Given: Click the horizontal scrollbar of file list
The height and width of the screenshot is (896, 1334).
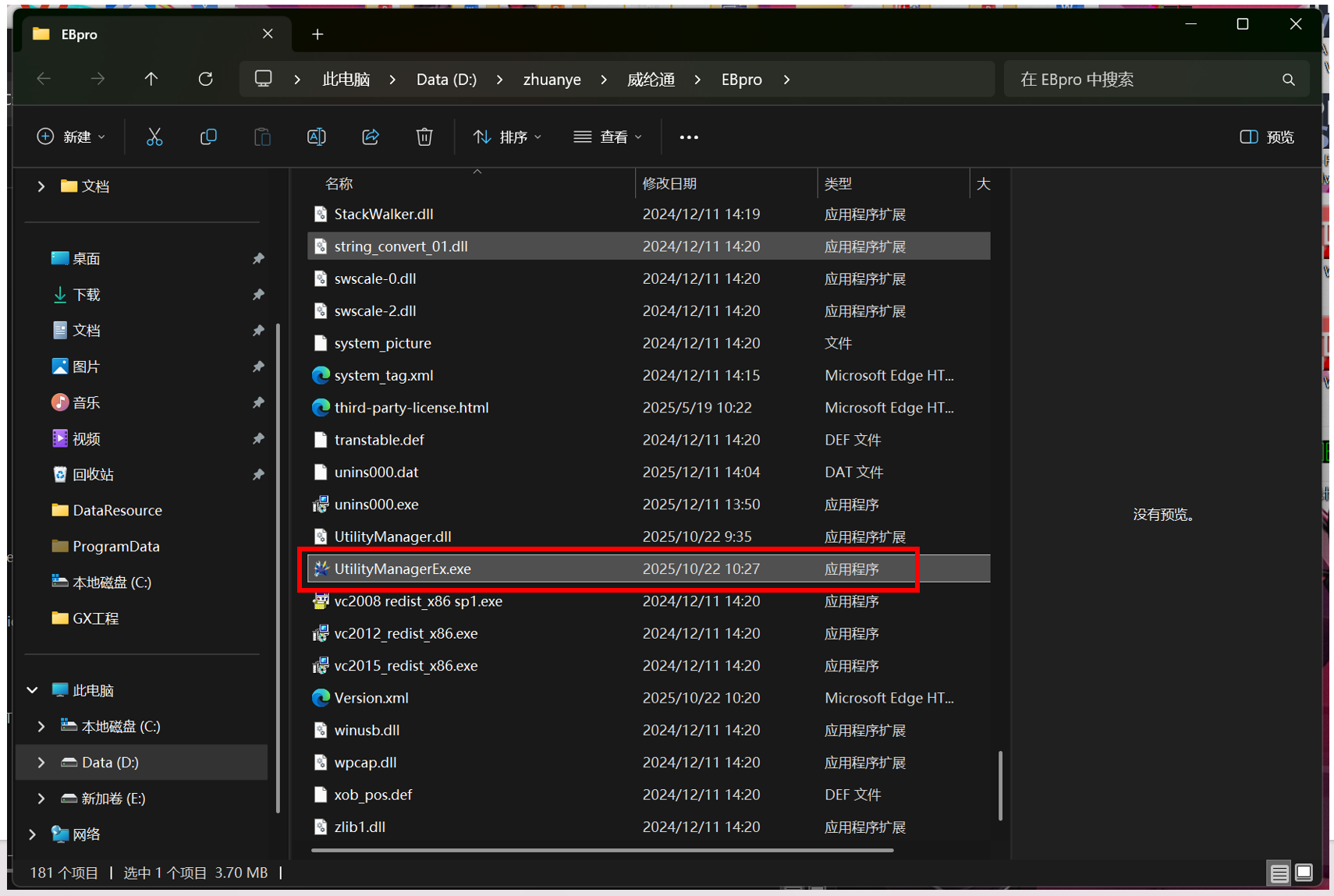Looking at the screenshot, I should click(601, 851).
